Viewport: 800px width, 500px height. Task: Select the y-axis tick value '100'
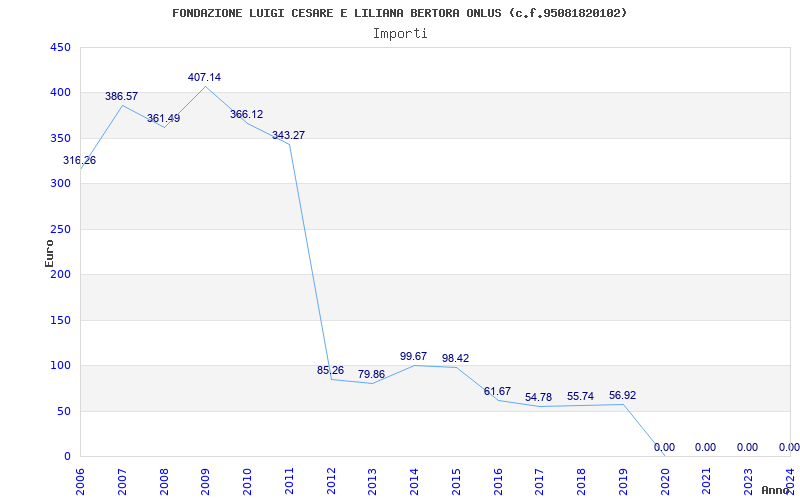(x=60, y=366)
